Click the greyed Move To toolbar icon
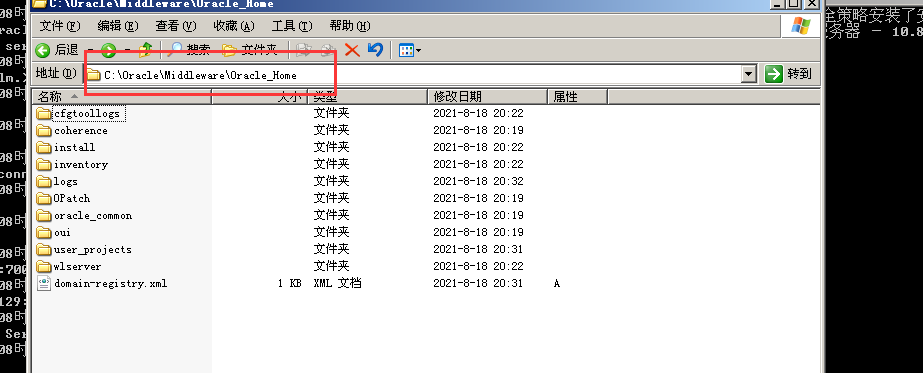 tap(304, 50)
